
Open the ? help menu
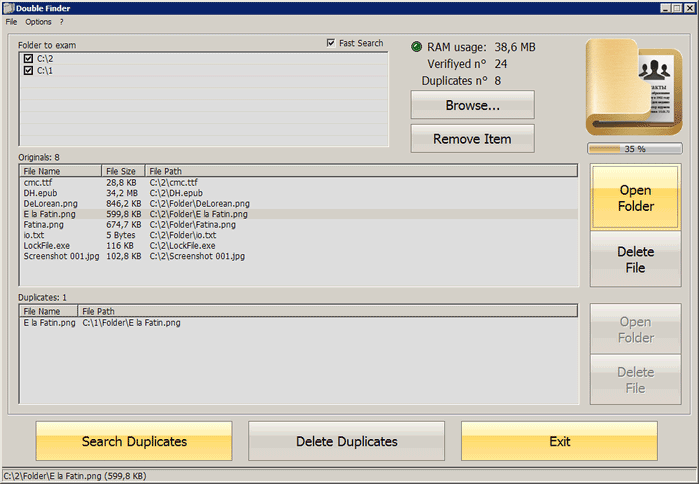61,21
